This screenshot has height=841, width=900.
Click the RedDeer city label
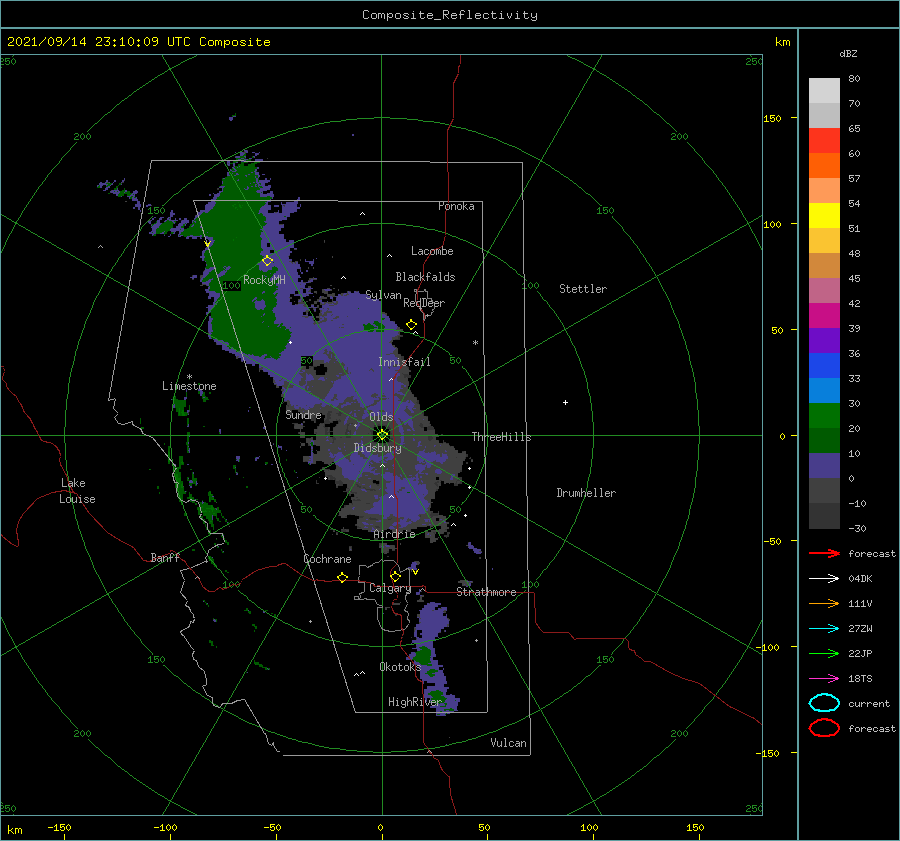tap(424, 303)
